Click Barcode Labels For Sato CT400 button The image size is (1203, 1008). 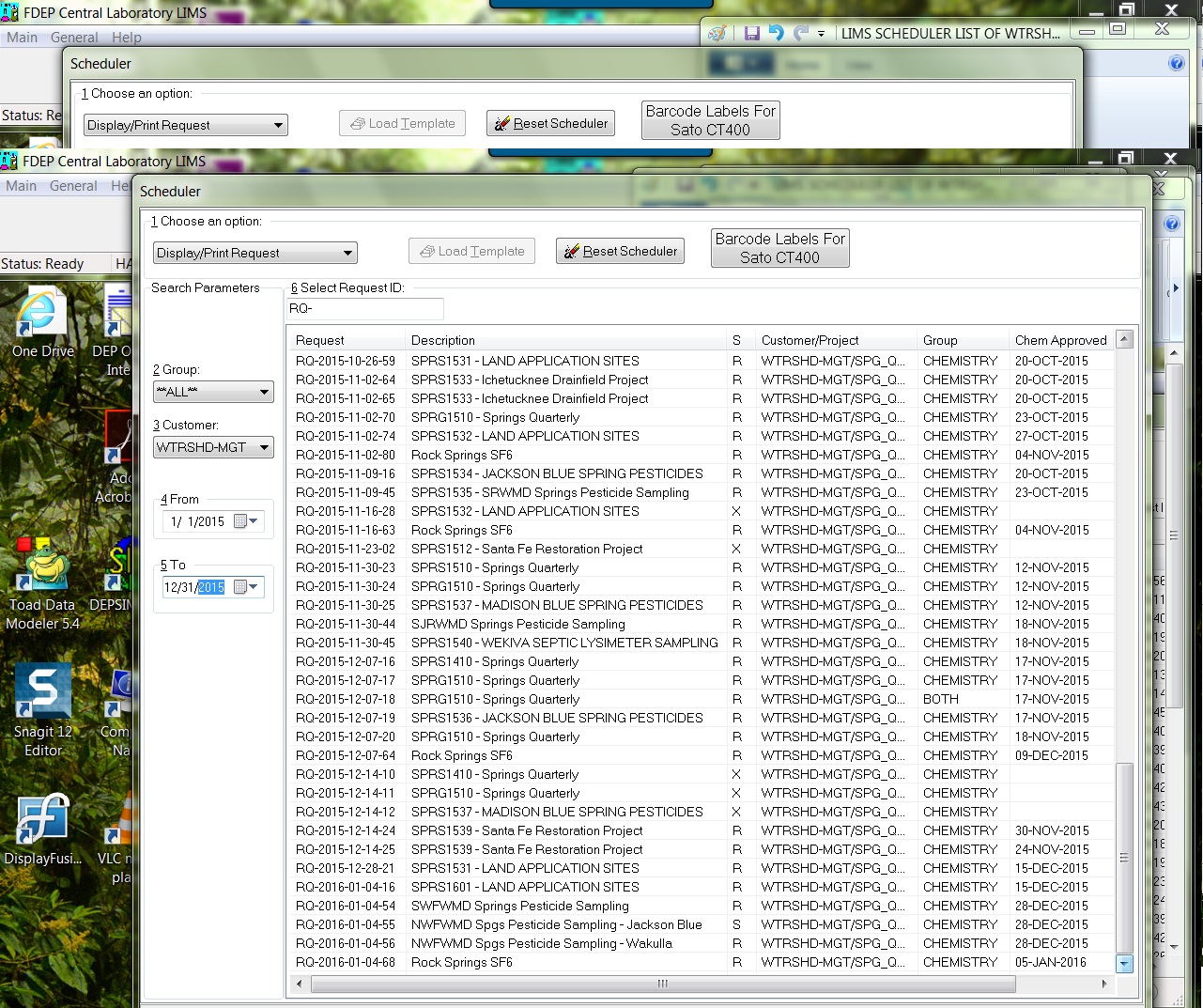tap(779, 248)
